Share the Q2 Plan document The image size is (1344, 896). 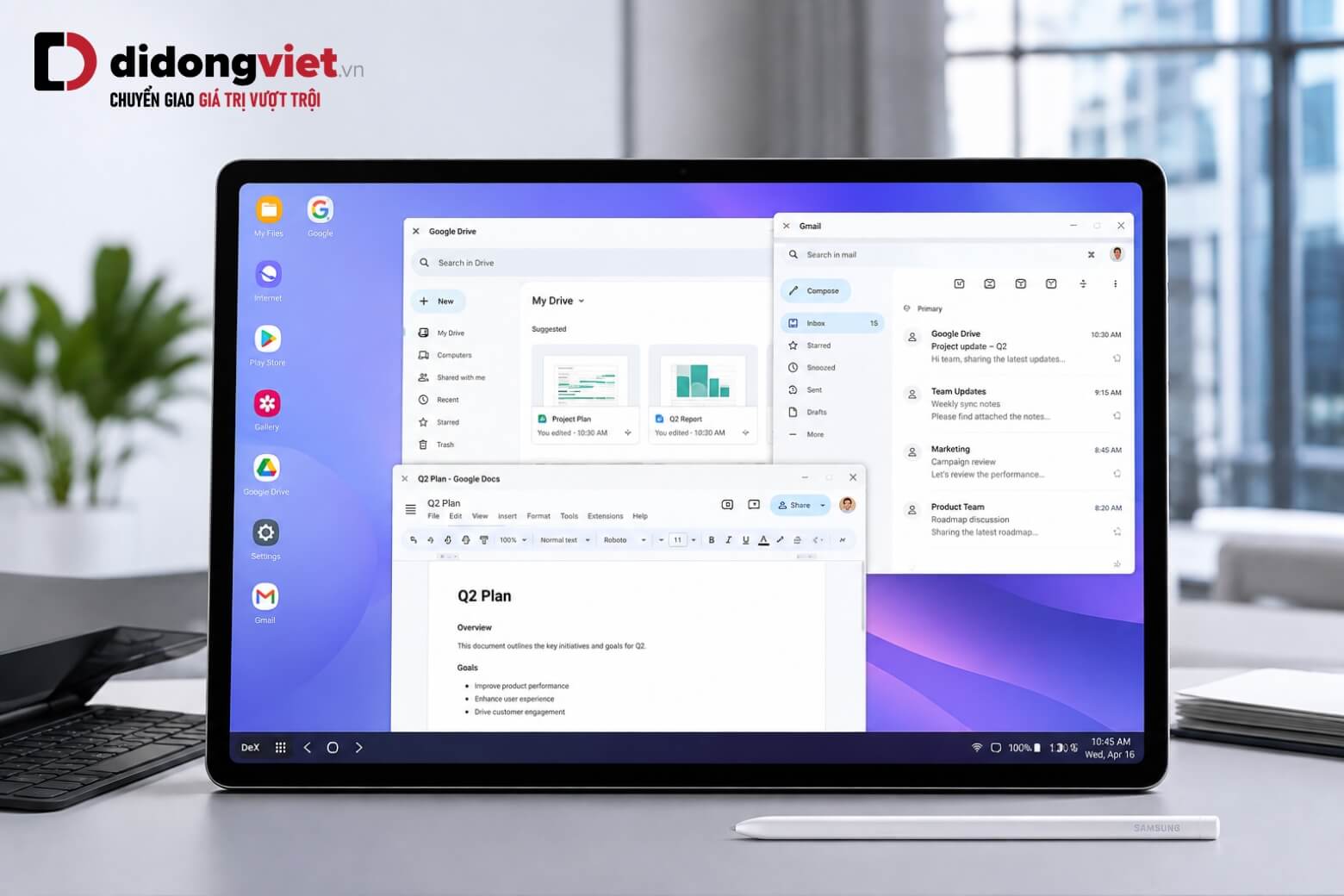click(x=794, y=505)
